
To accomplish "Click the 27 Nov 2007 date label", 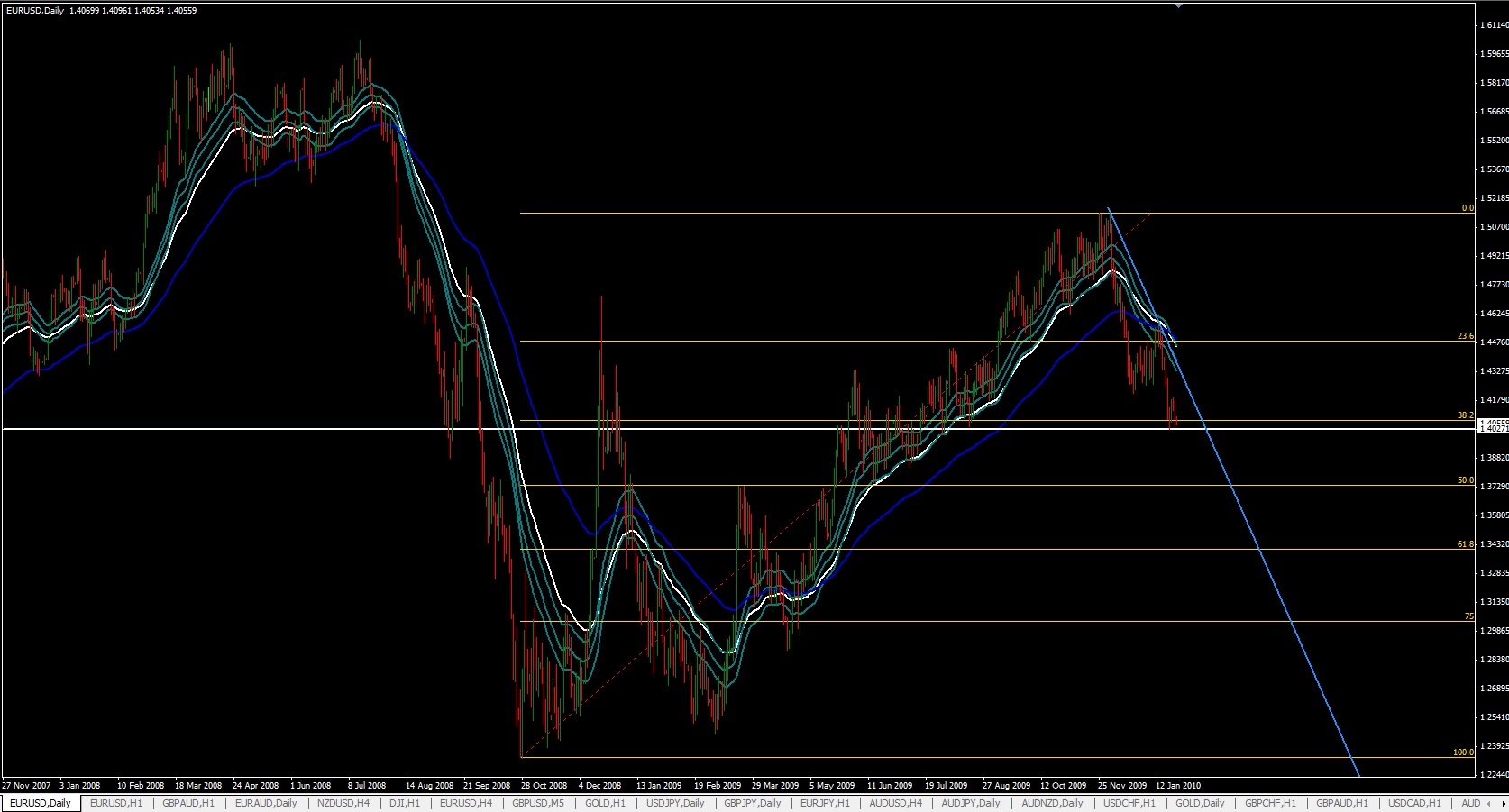I will point(28,785).
